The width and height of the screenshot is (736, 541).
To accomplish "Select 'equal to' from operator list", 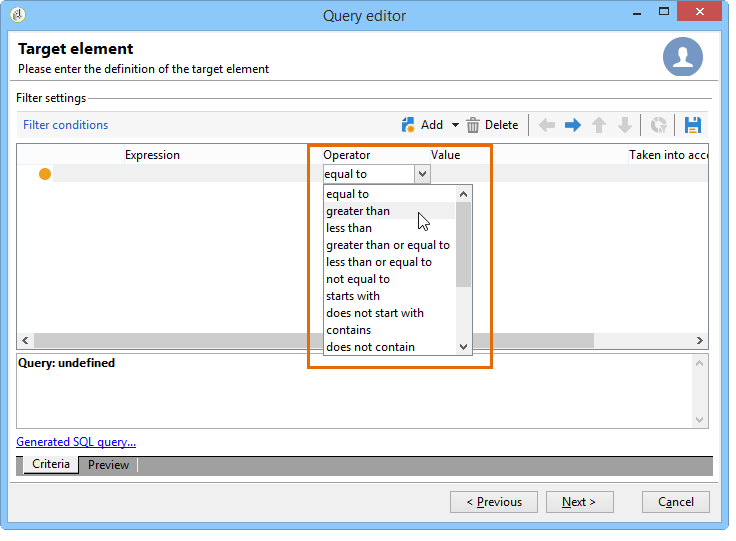I will (390, 194).
